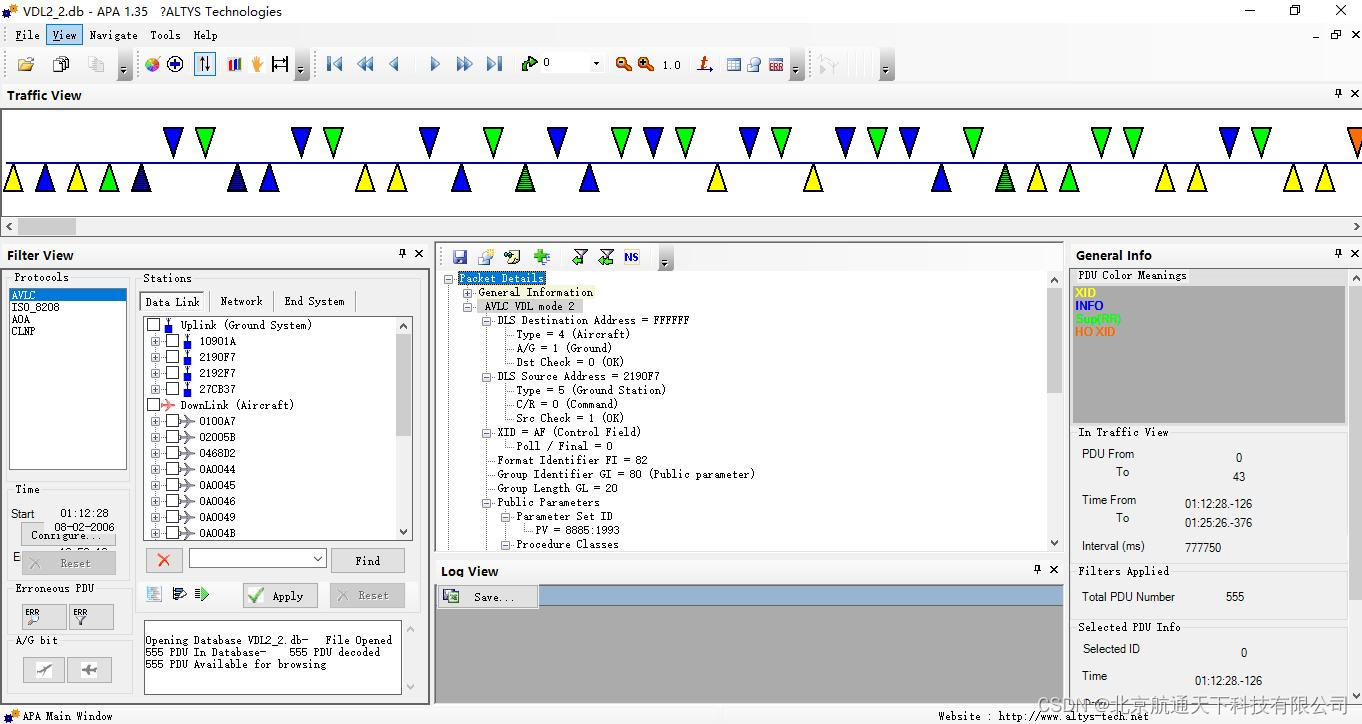Check aircraft 0100A7 checkbox
The width and height of the screenshot is (1362, 724).
(x=172, y=421)
